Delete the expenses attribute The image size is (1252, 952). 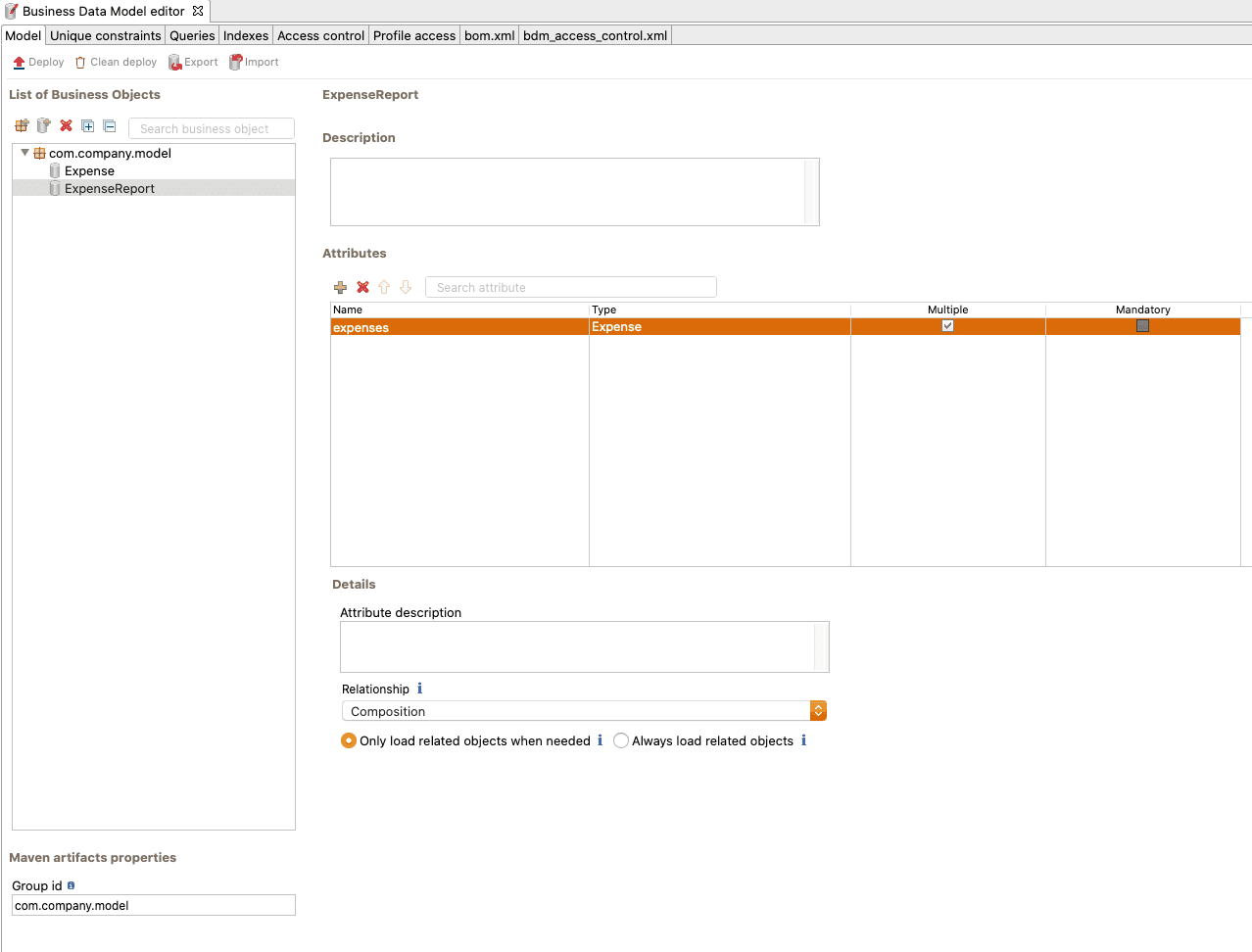(362, 287)
